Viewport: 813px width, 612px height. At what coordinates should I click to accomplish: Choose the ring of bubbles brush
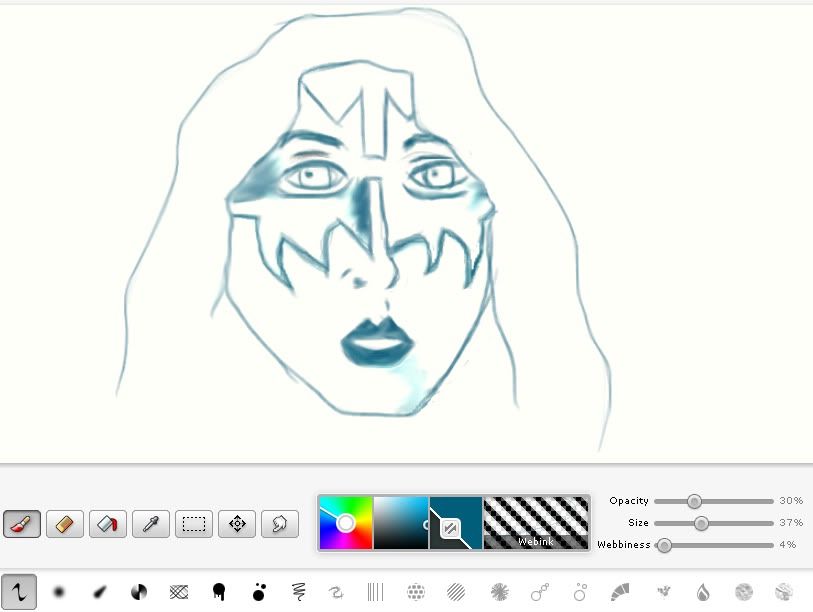pyautogui.click(x=580, y=592)
